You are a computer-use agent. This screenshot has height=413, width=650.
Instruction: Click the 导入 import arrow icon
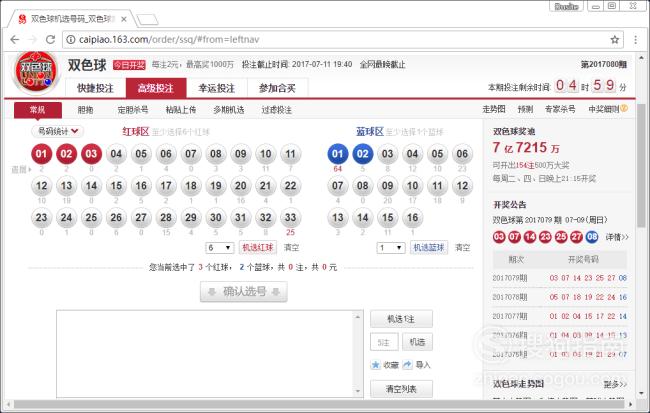coord(408,364)
